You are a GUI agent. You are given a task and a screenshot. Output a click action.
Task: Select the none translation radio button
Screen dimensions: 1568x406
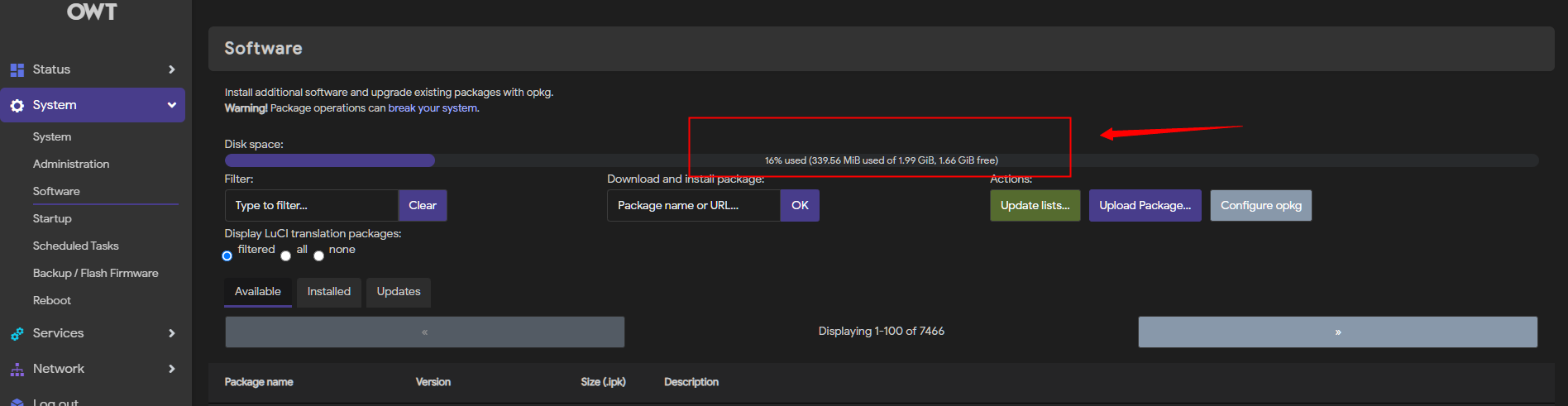318,256
